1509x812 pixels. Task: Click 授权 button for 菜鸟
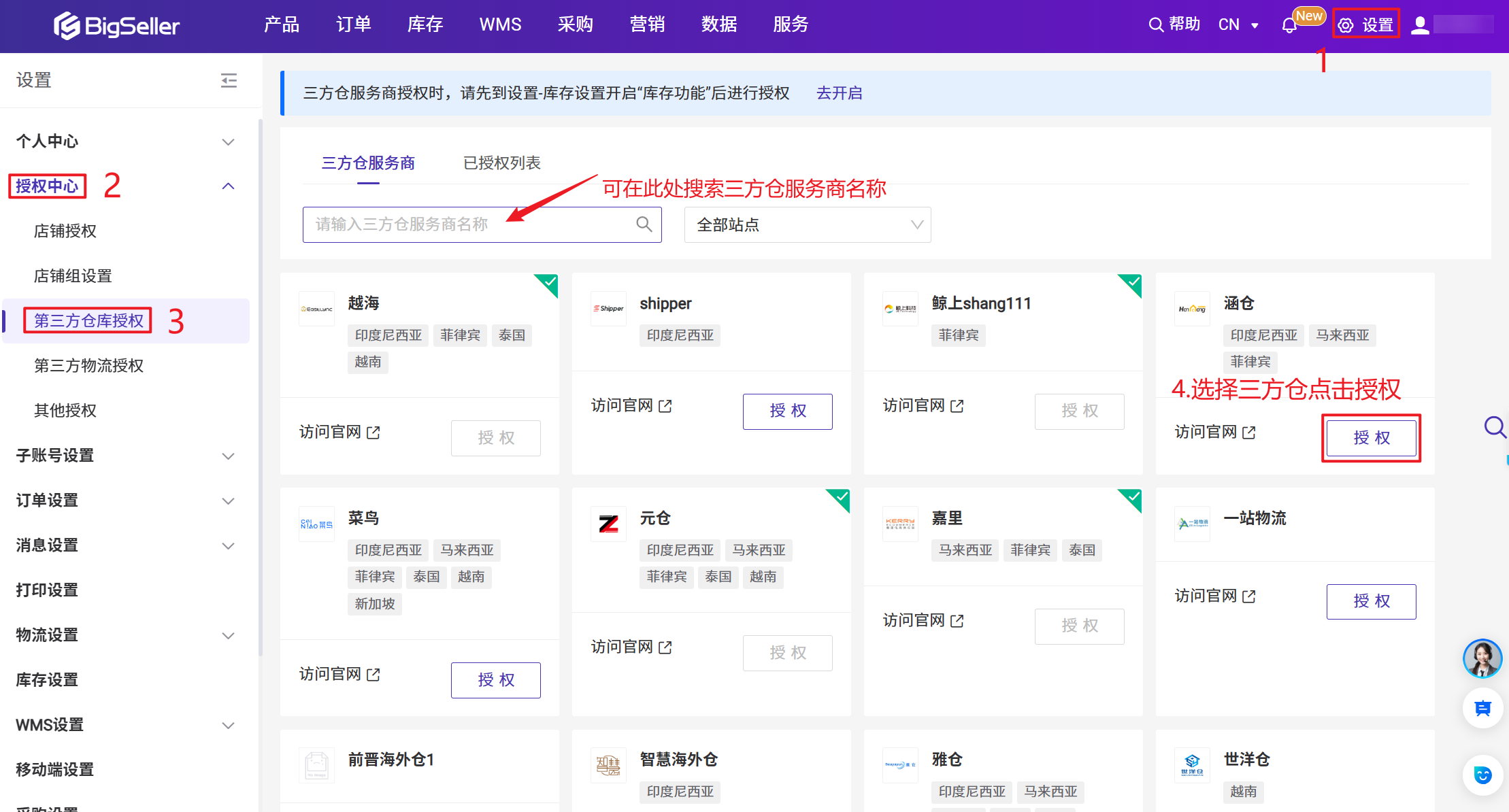[496, 680]
